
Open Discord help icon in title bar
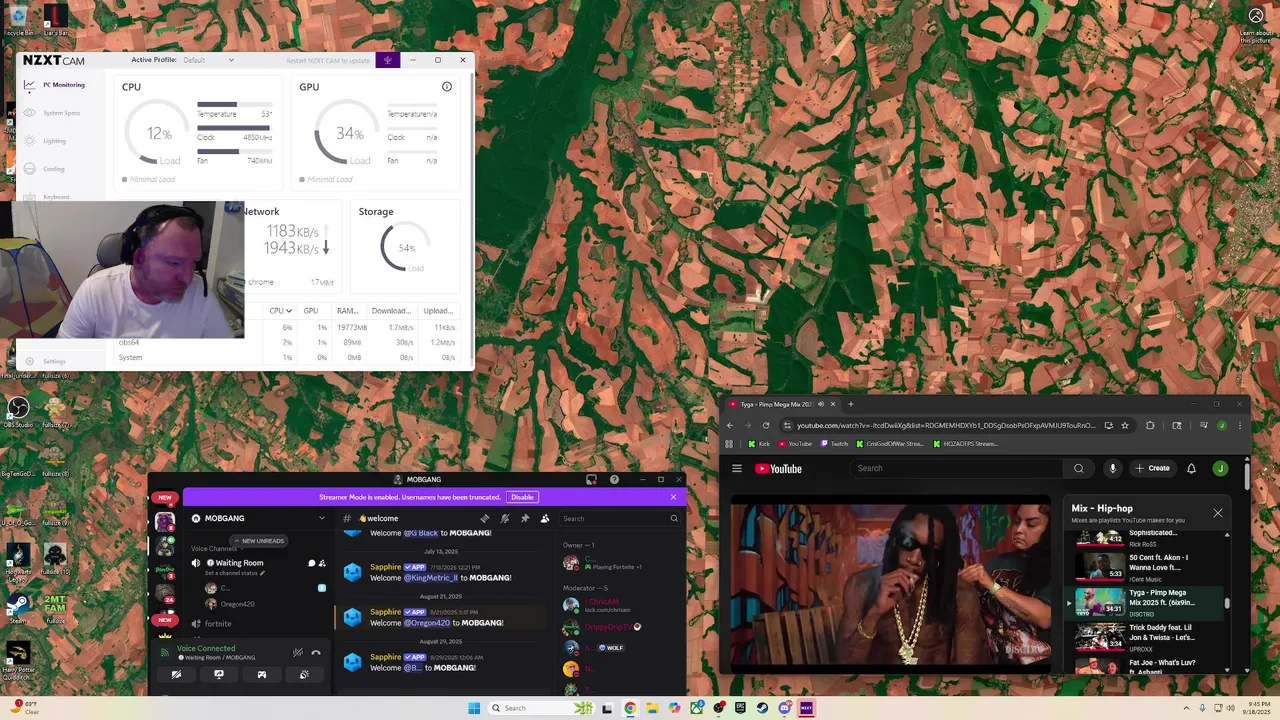[614, 480]
